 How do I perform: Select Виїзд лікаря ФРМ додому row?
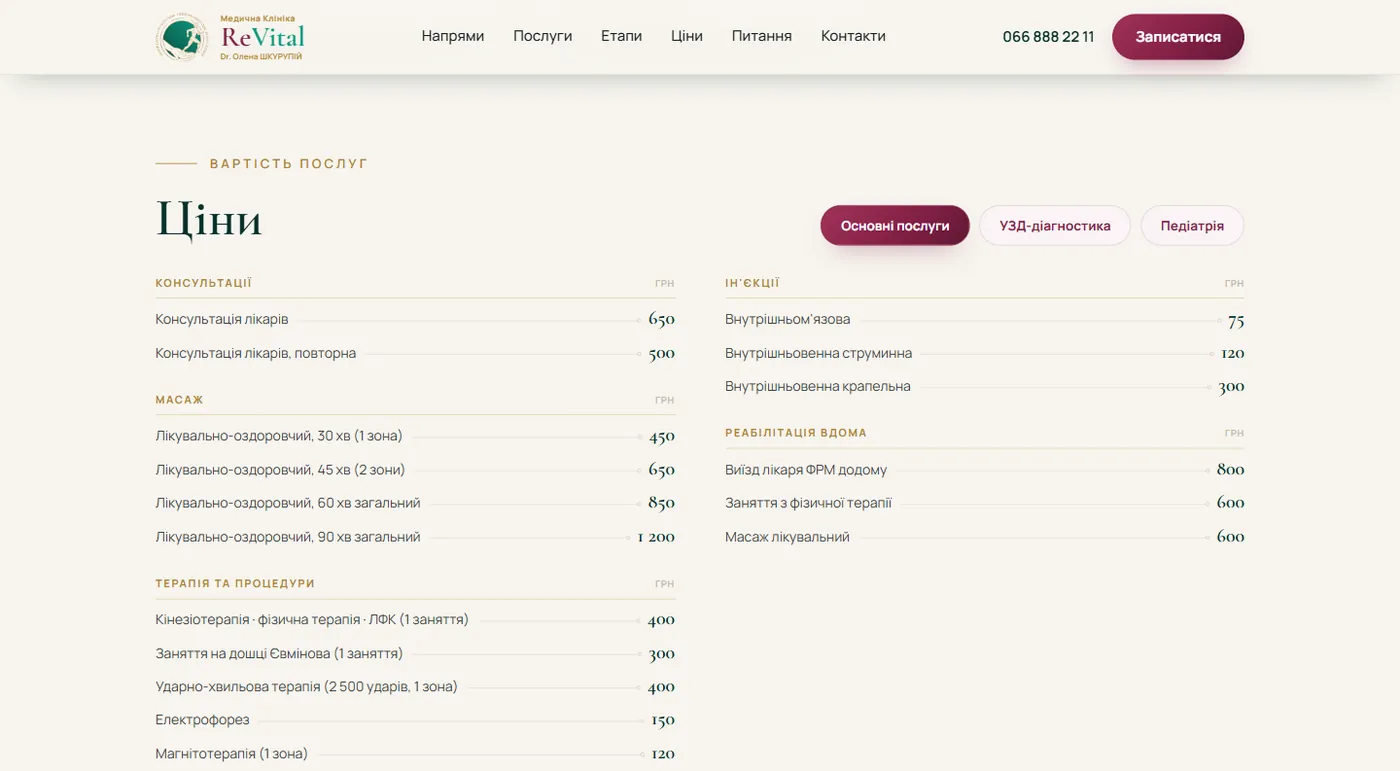coord(985,470)
